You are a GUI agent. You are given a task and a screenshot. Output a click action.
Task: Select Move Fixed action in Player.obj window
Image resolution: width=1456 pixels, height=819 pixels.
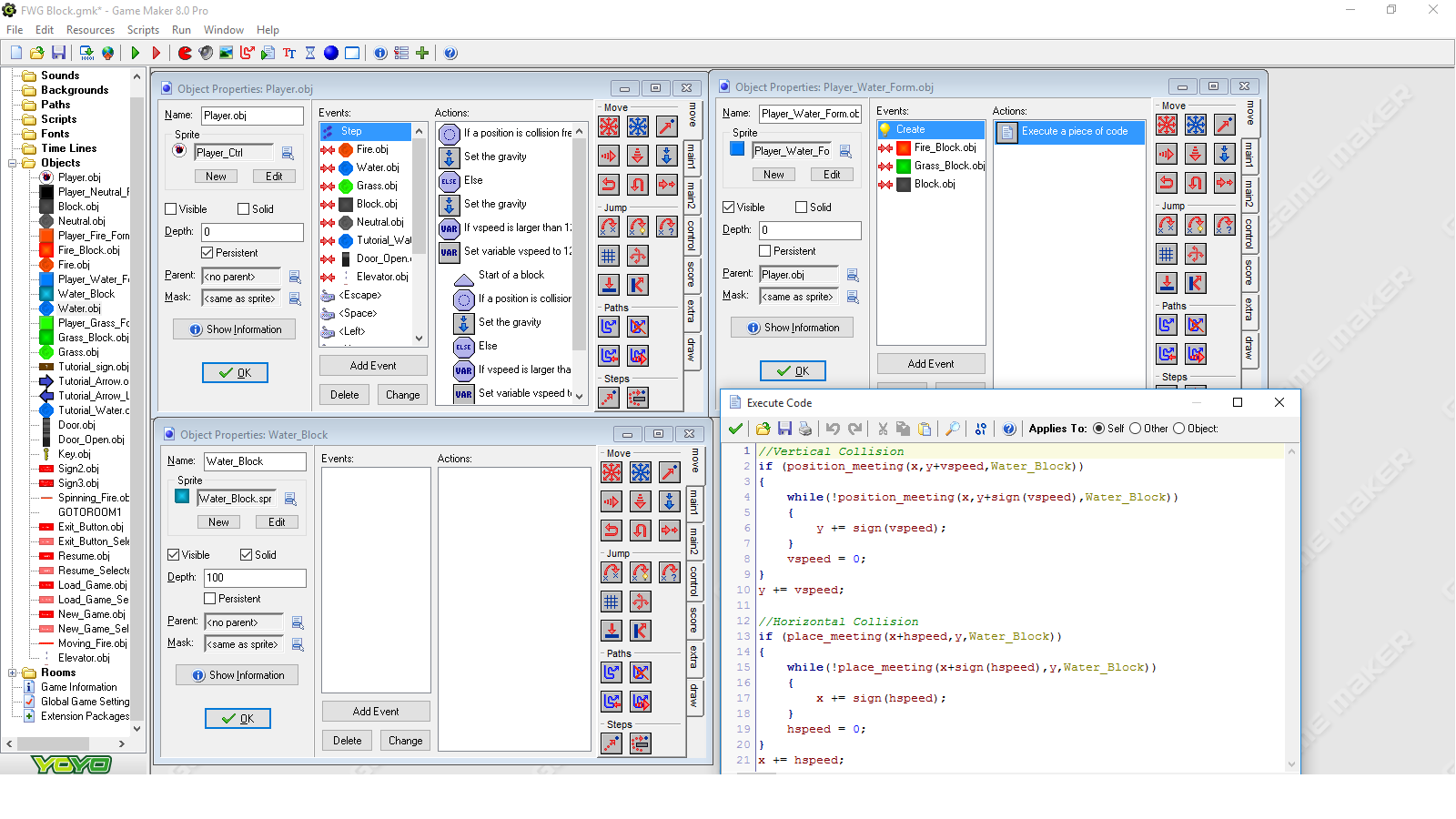(x=609, y=126)
